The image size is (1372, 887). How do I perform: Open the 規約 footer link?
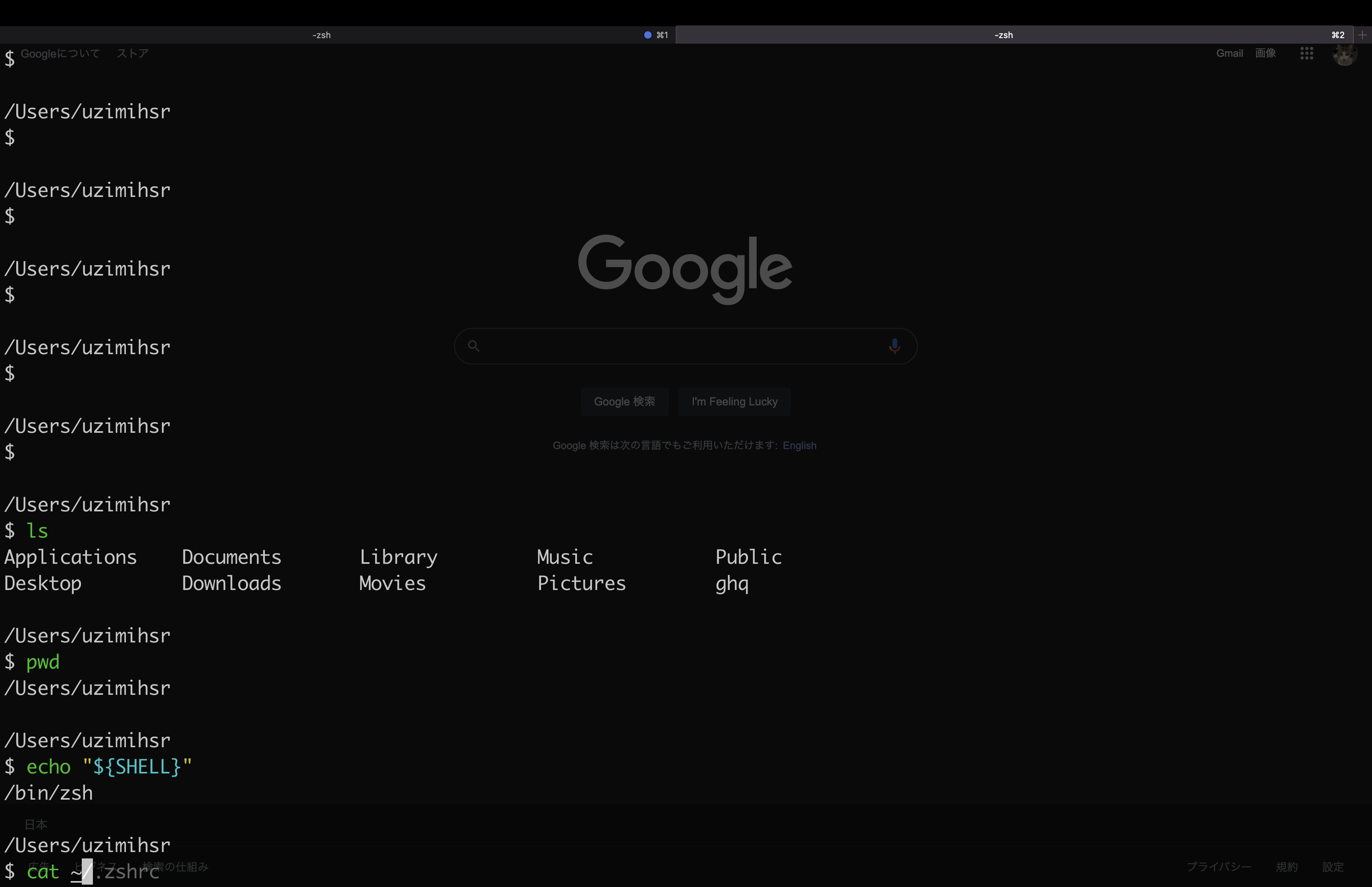[x=1286, y=867]
